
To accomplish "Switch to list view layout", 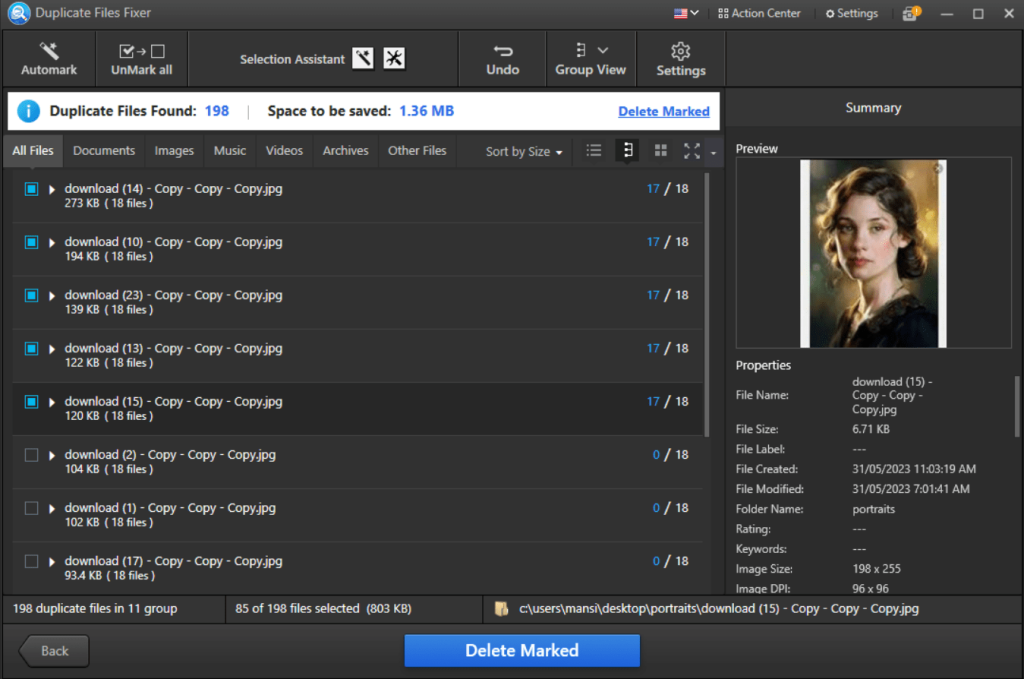I will coord(594,151).
